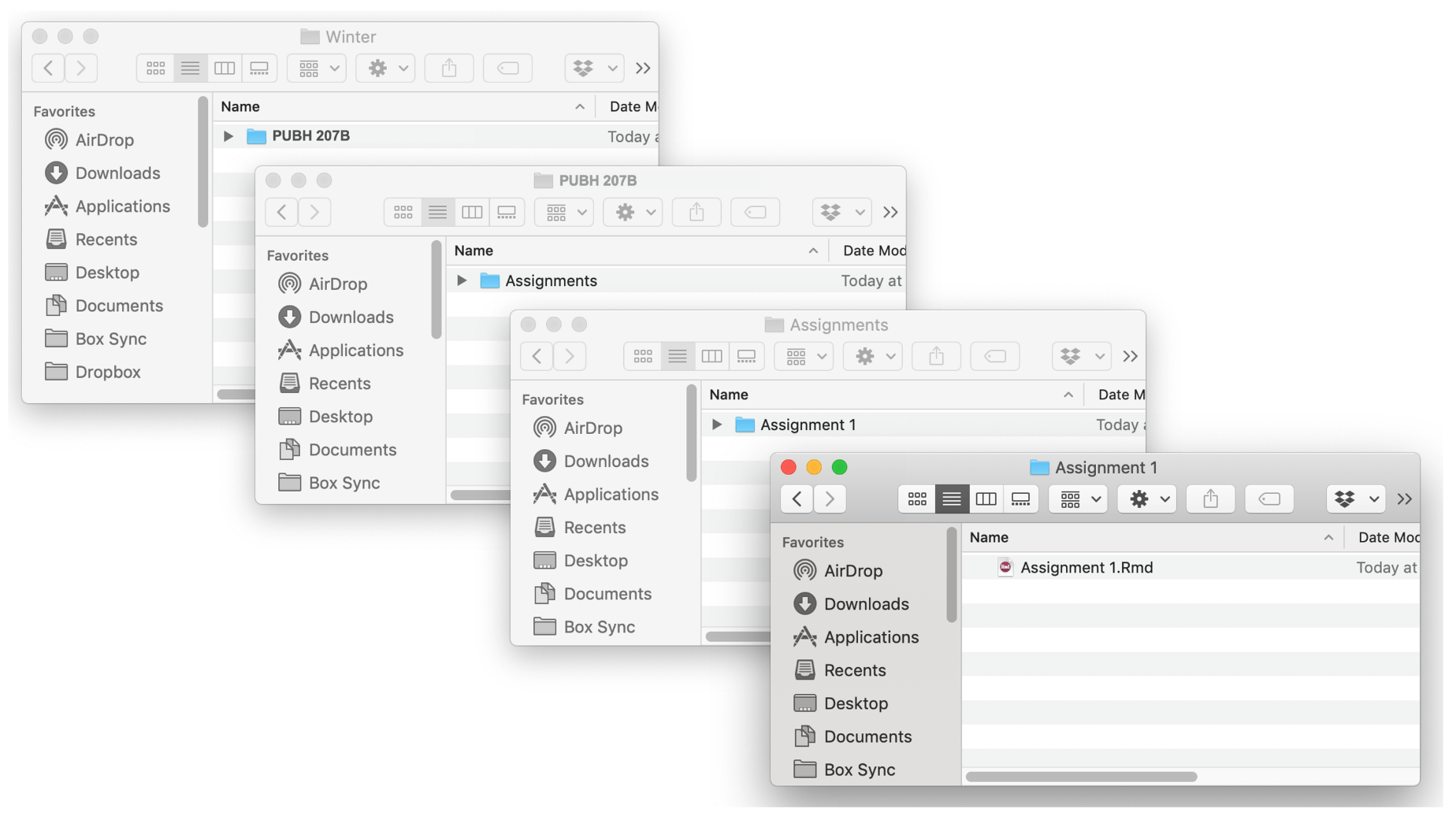Show more toolbar items in Assignment 1 window
Image resolution: width=1456 pixels, height=816 pixels.
(x=1405, y=499)
